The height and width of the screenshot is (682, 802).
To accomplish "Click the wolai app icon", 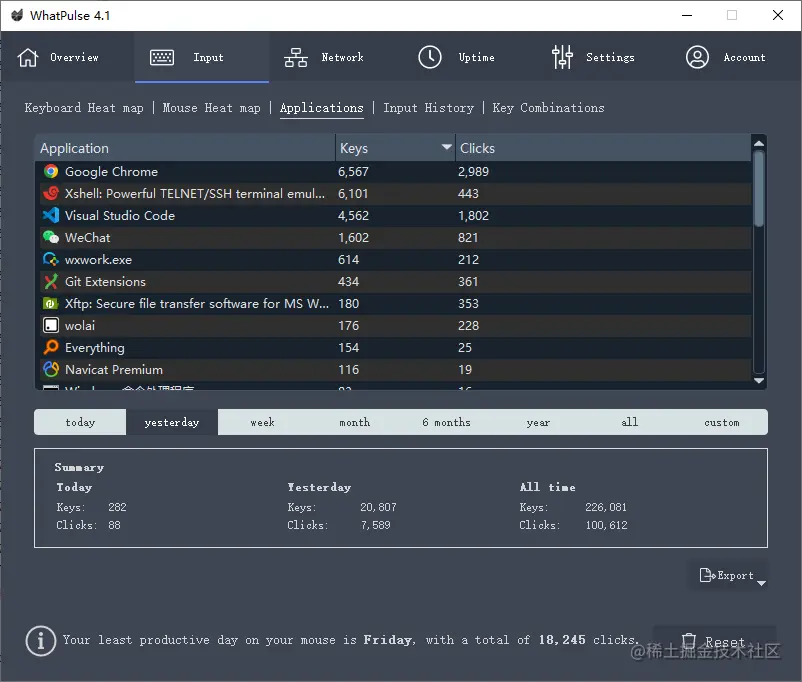I will click(51, 325).
